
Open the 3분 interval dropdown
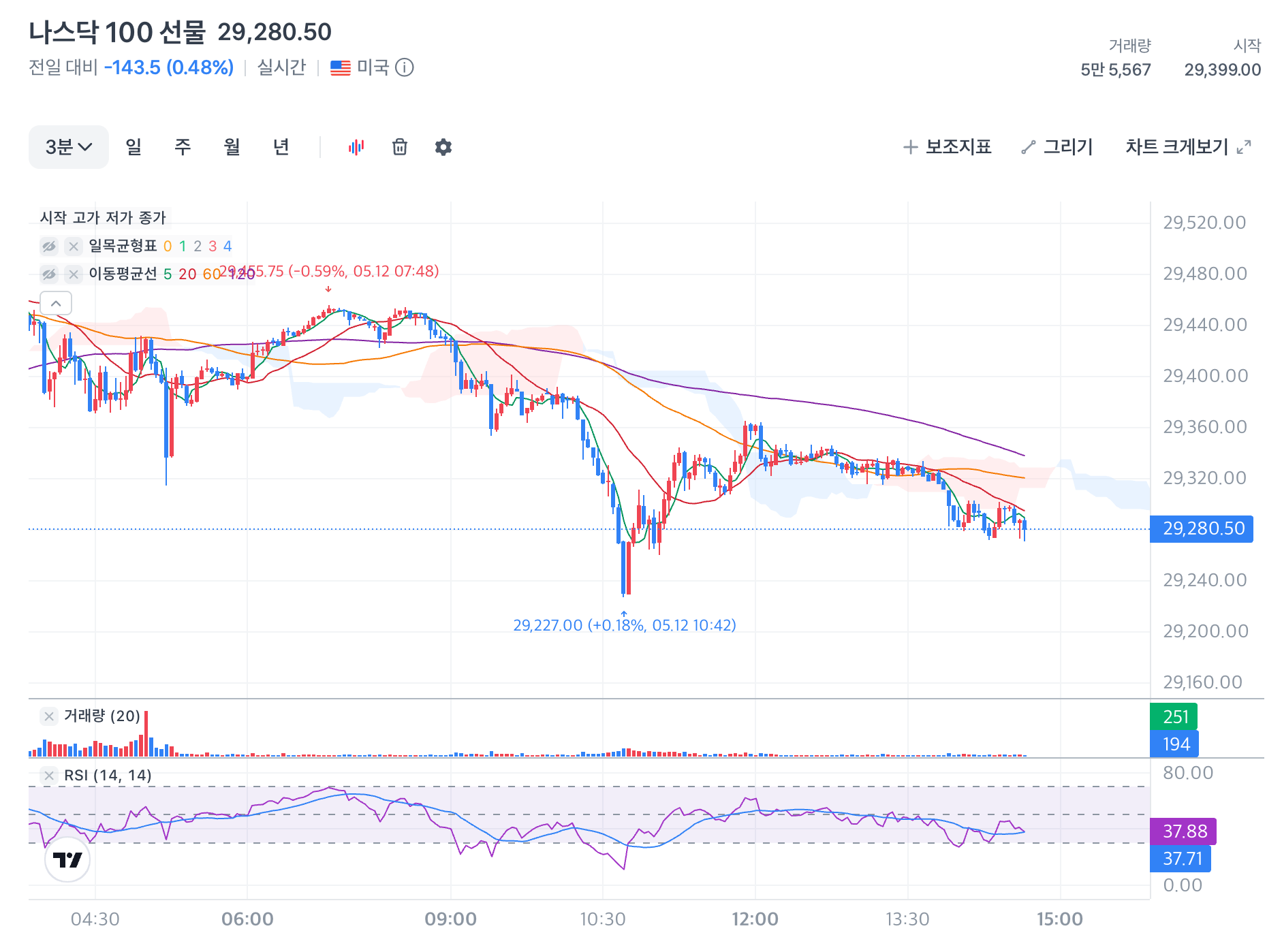[69, 147]
